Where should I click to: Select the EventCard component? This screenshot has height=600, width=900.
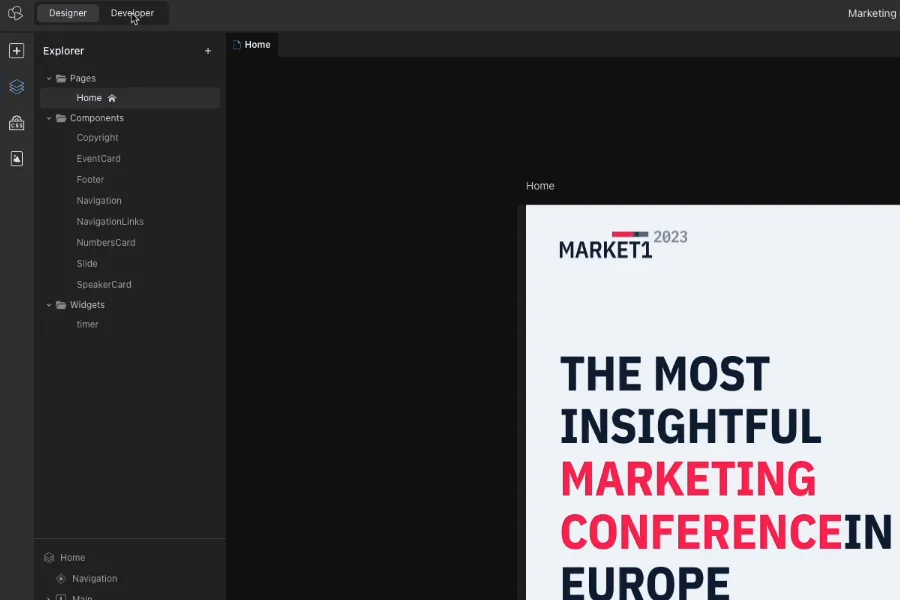98,159
